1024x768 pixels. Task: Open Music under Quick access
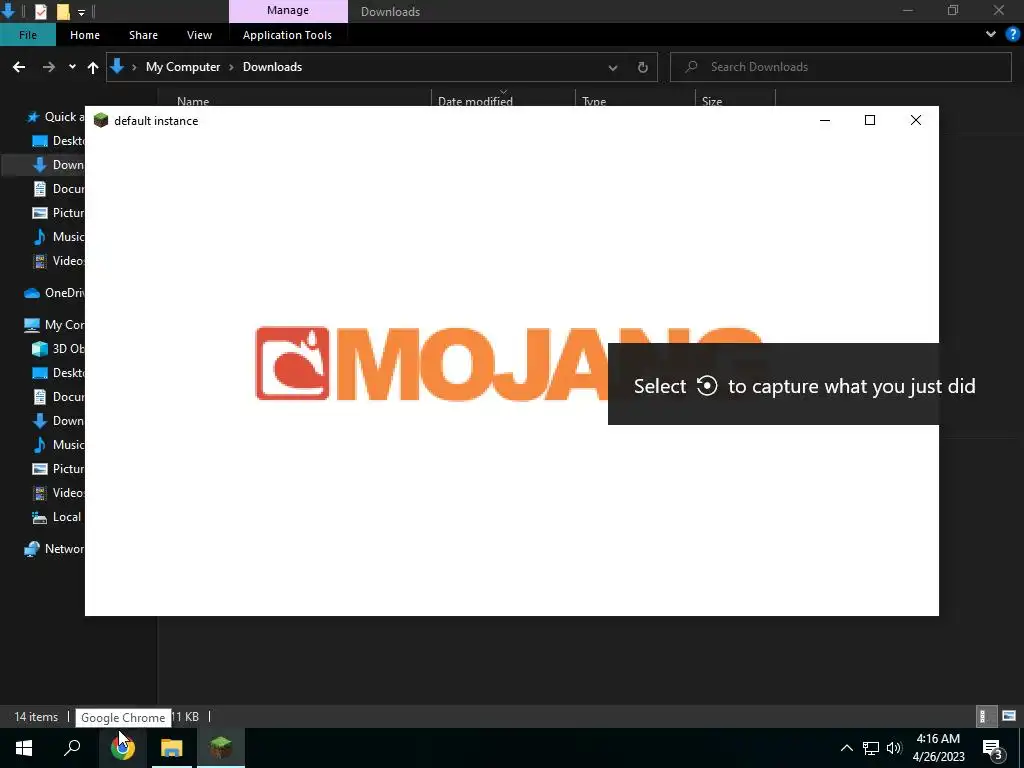click(x=59, y=236)
